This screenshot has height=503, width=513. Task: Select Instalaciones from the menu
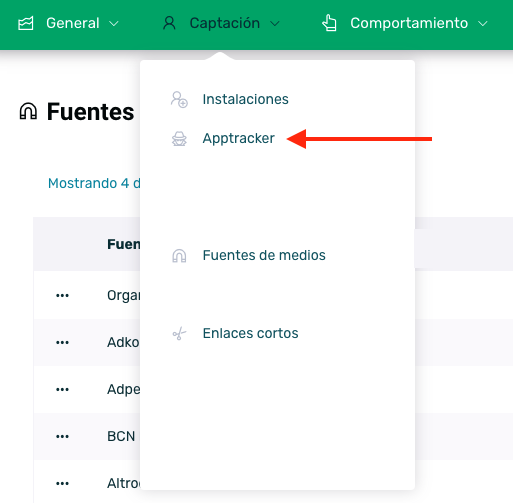245,99
